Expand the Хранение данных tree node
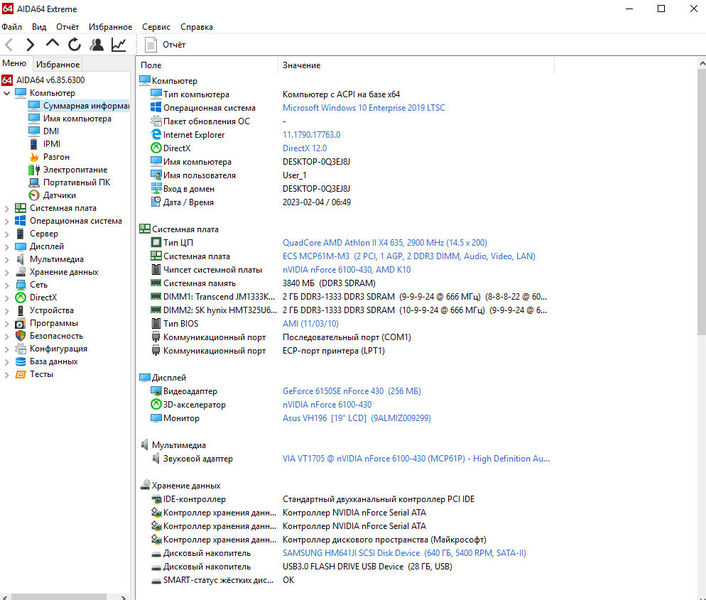This screenshot has height=600, width=706. [7, 272]
